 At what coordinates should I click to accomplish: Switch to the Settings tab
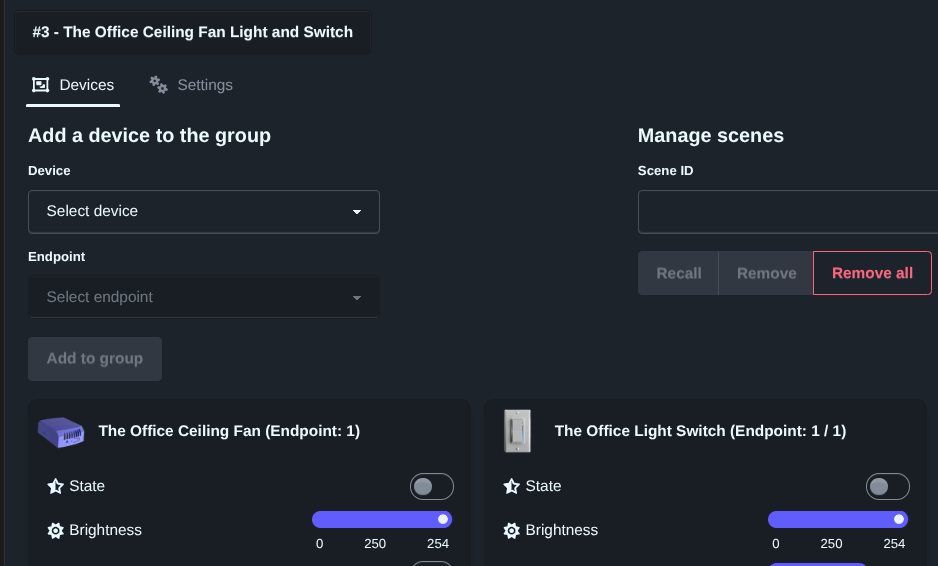pos(191,85)
